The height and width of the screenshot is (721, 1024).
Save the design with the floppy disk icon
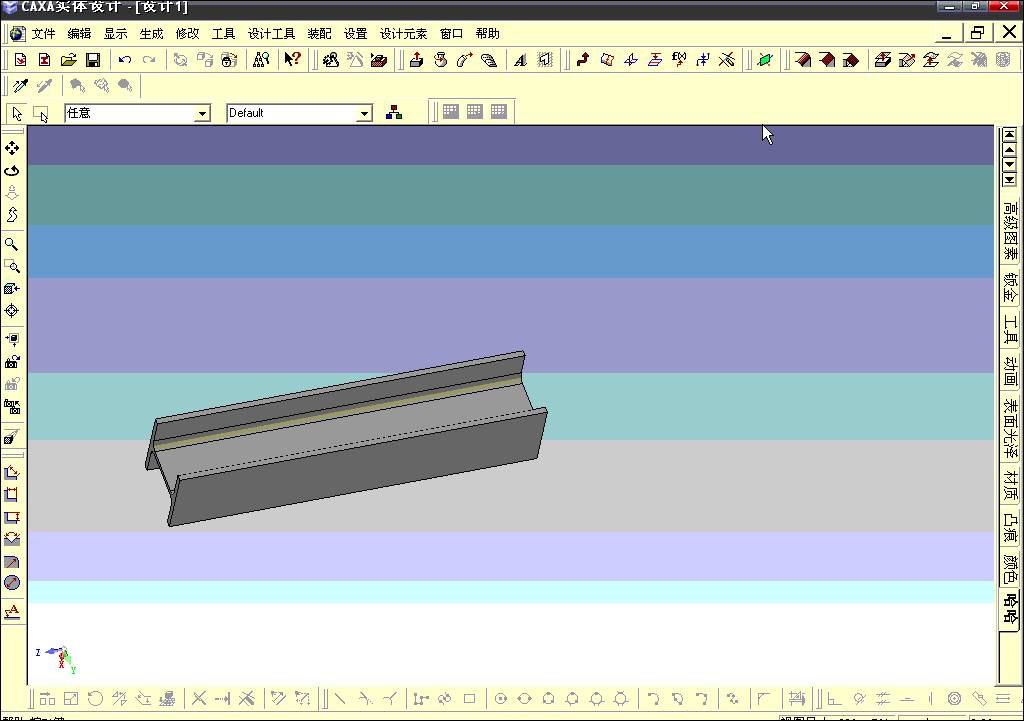click(93, 60)
